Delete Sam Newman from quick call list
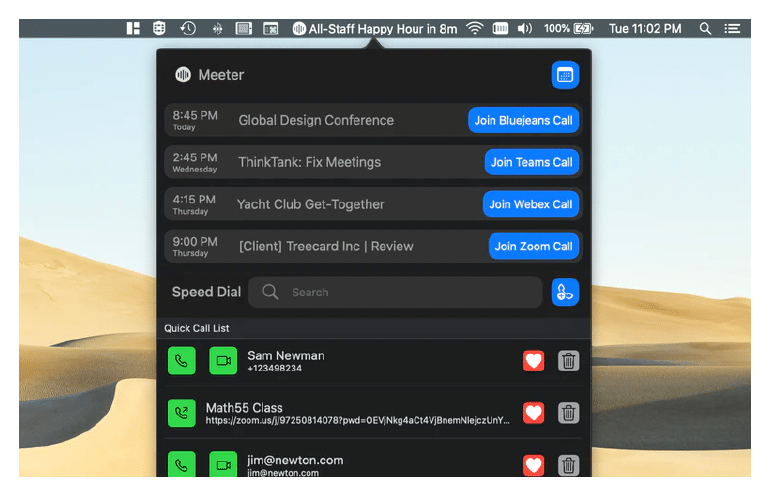 point(568,361)
